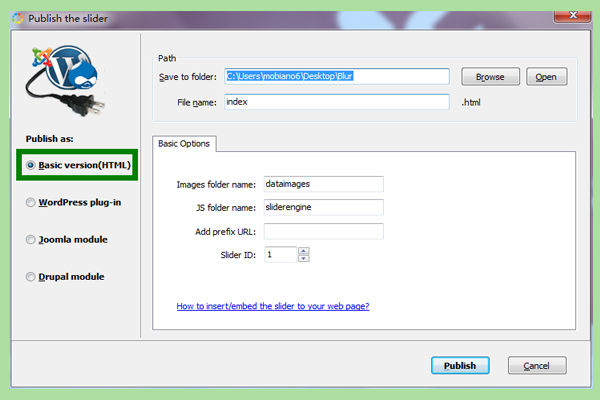Choose the WordPress plug-in publish option

pyautogui.click(x=31, y=202)
